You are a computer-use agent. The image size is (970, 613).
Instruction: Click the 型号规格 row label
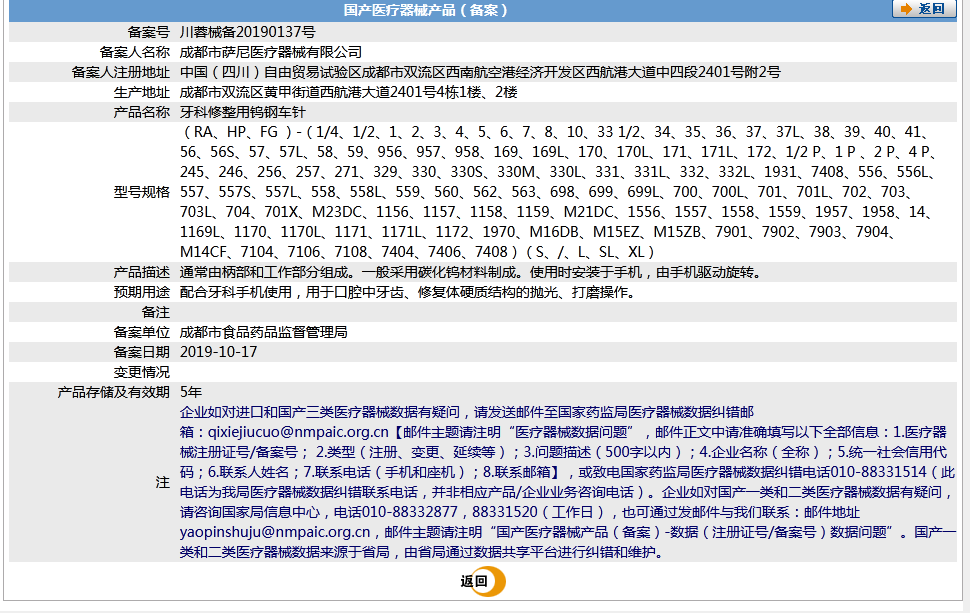tap(141, 191)
